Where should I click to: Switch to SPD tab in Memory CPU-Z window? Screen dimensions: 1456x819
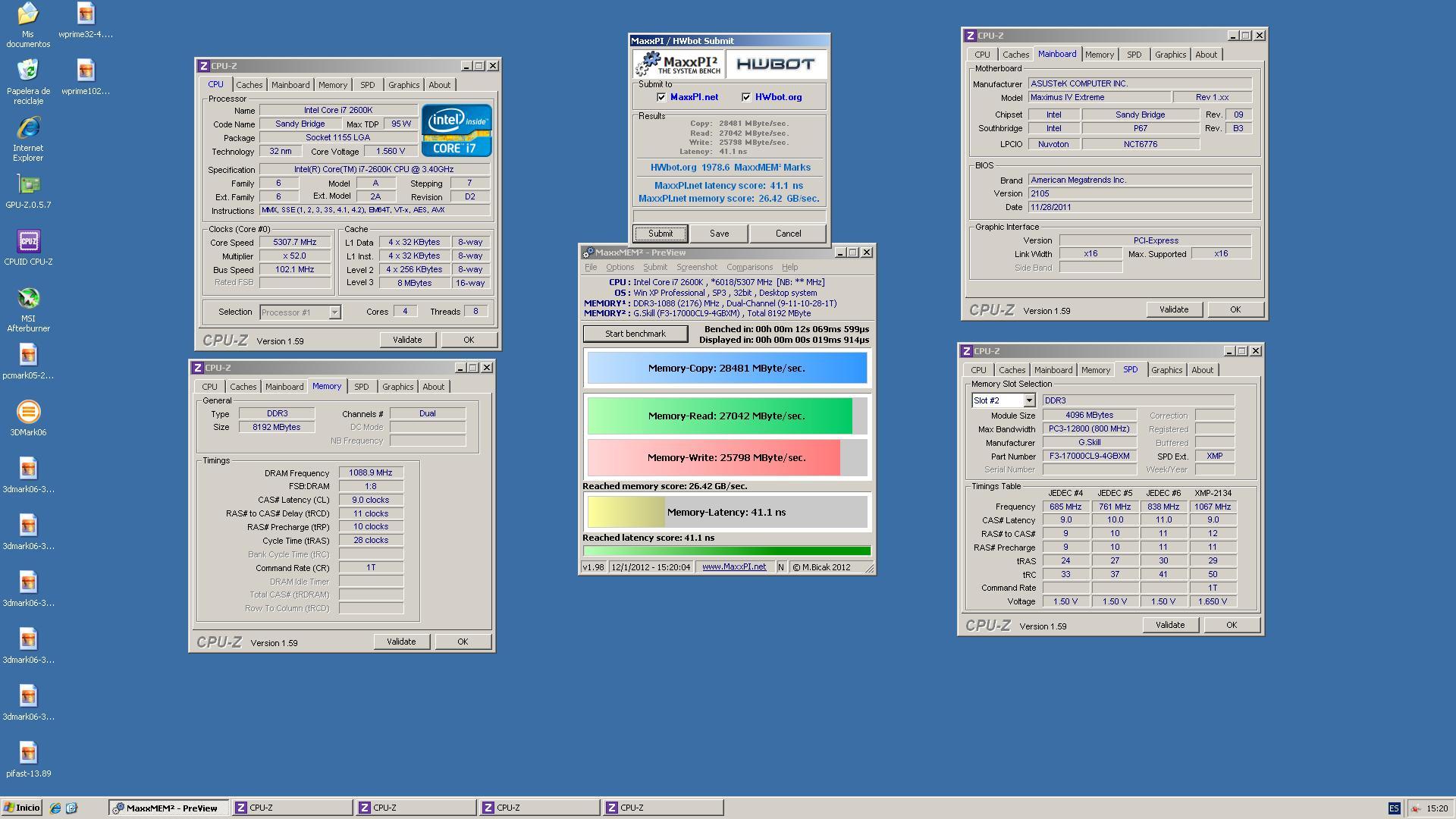coord(361,387)
